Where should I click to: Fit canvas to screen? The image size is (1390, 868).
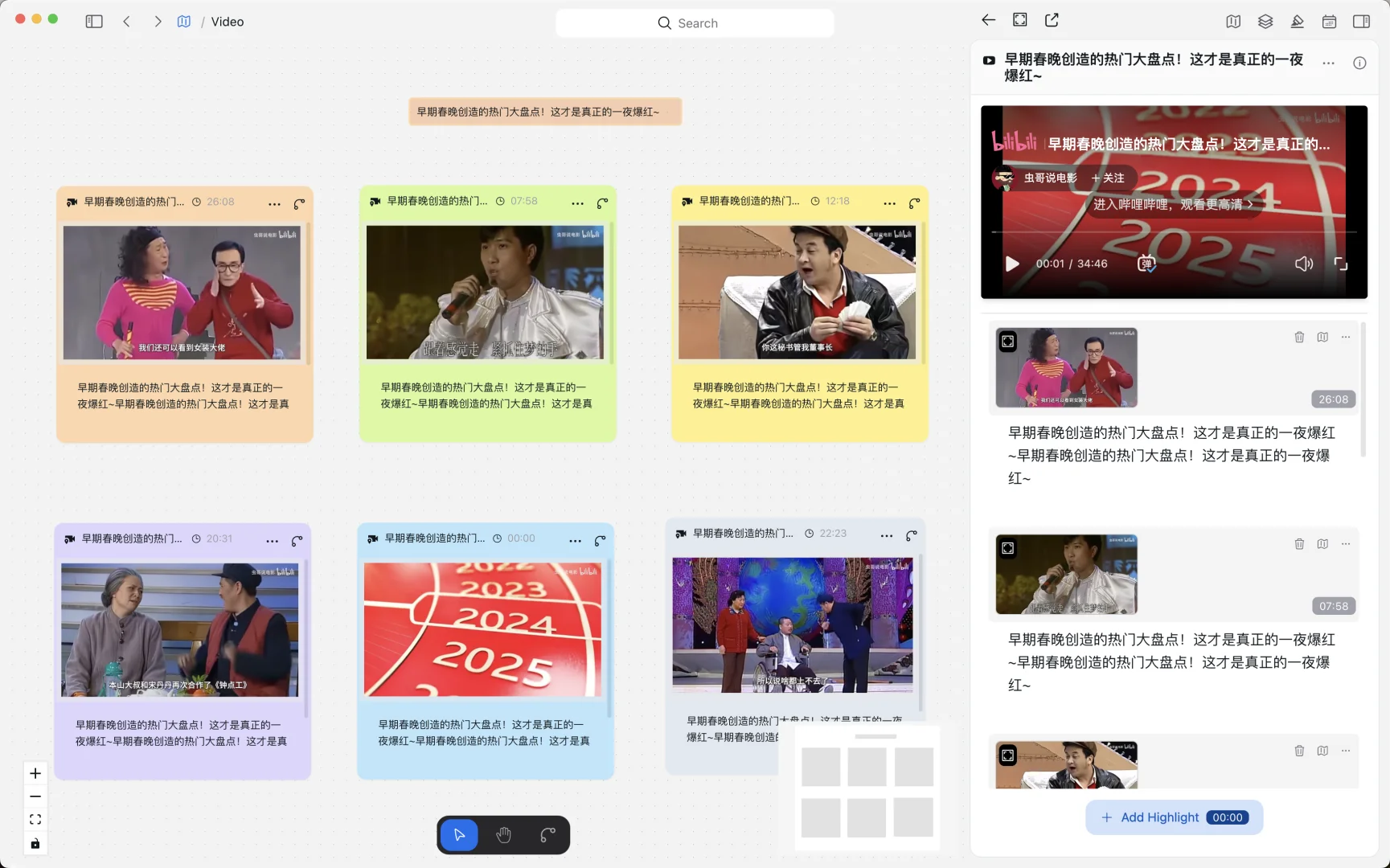pos(35,820)
